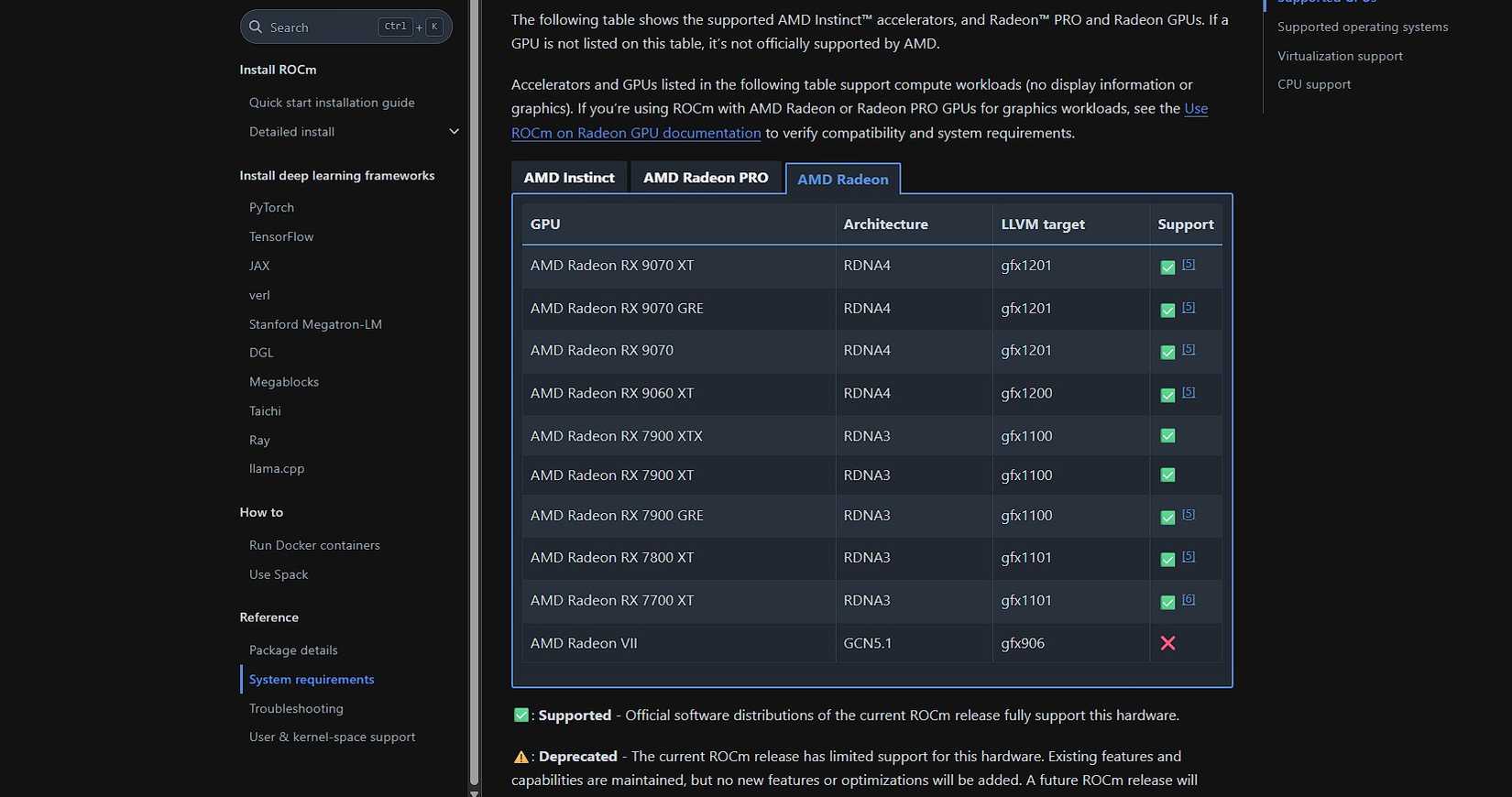Click the sidebar vertical scrollbar

(x=474, y=392)
